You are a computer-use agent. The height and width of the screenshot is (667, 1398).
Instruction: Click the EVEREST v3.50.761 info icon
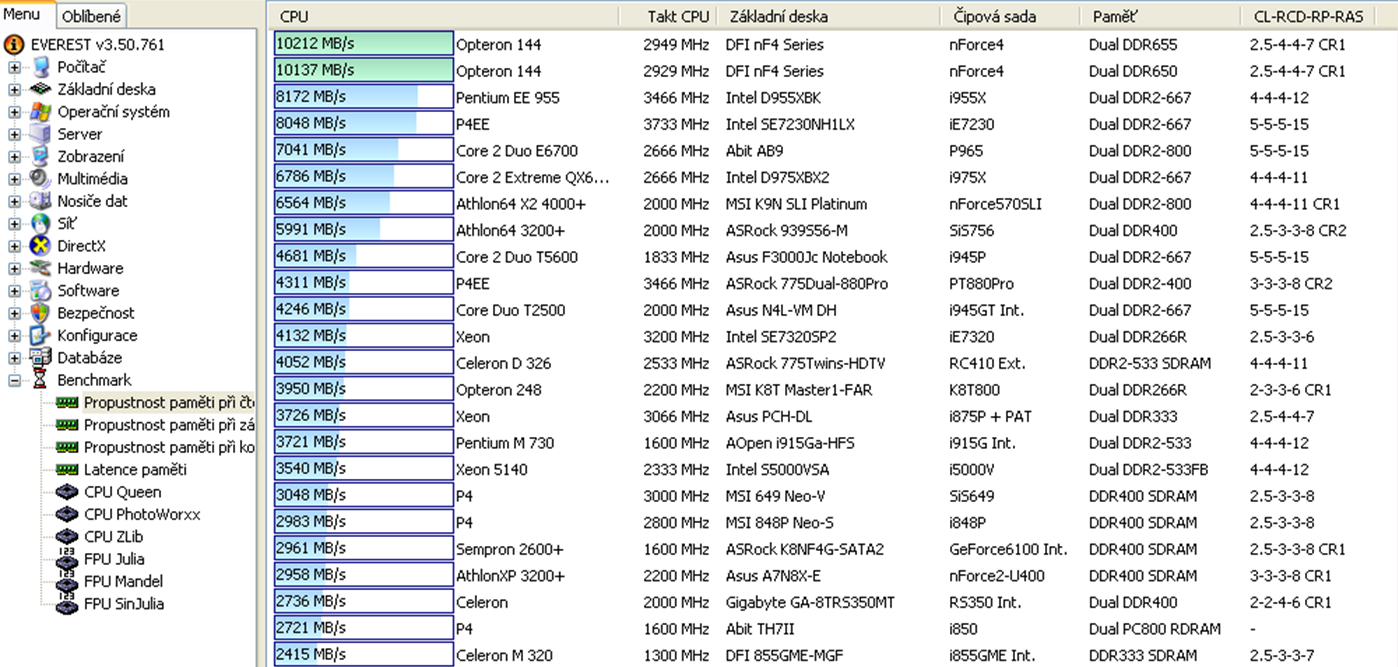[15, 45]
